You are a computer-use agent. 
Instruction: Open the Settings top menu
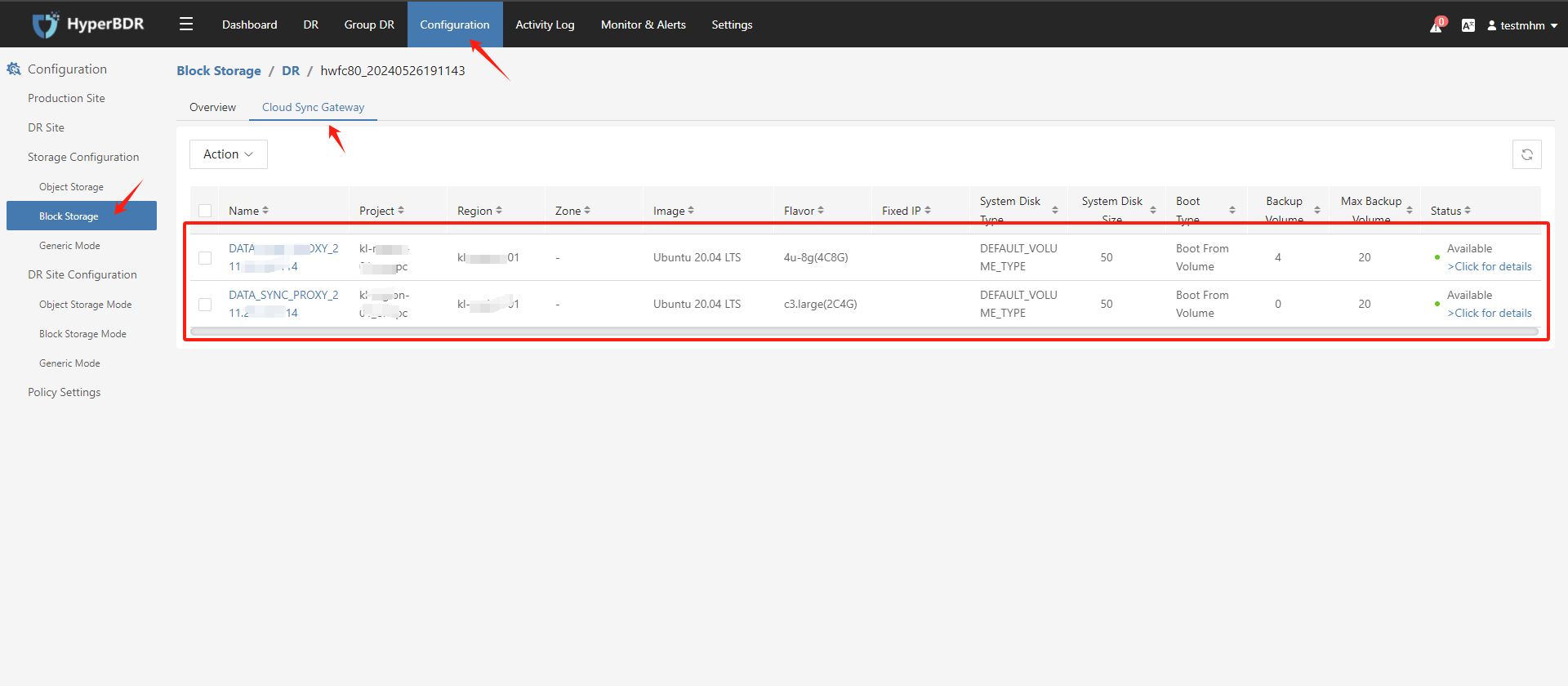(x=732, y=24)
